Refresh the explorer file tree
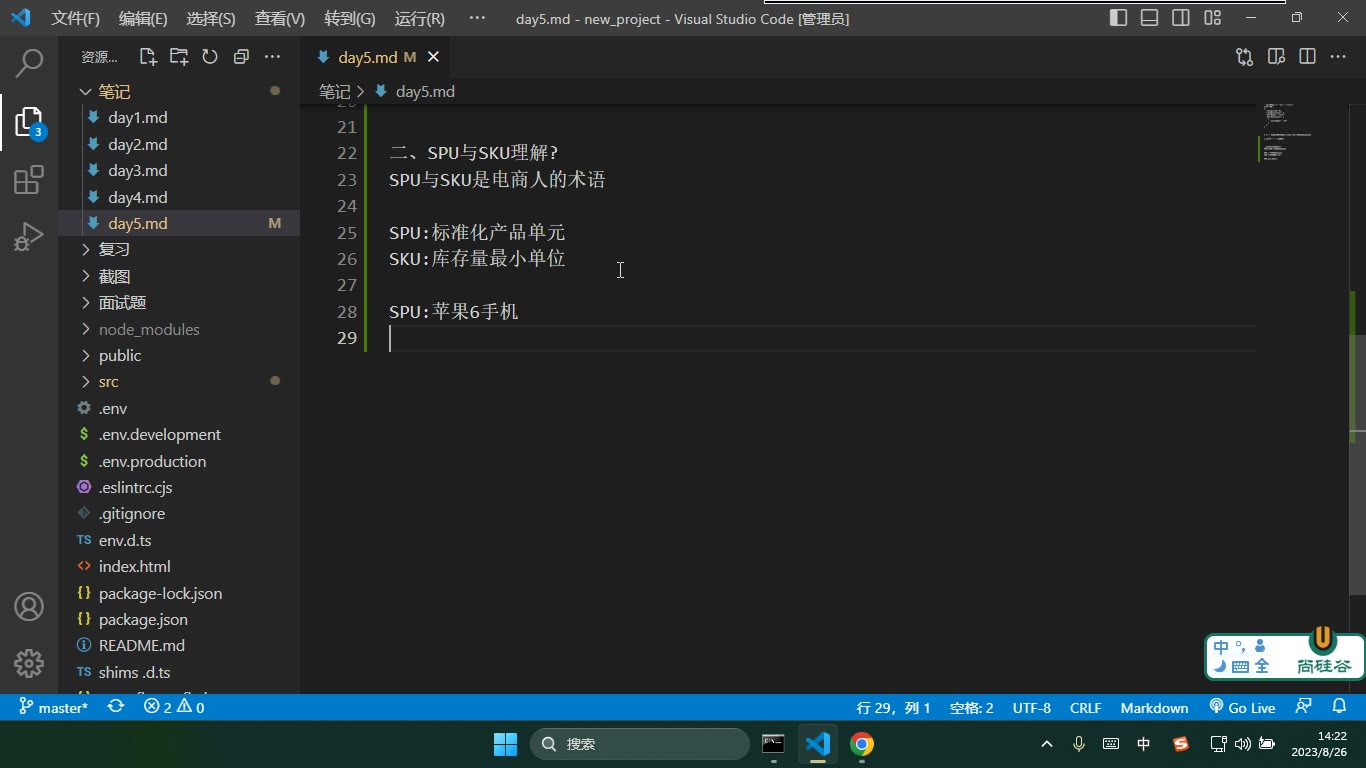 pyautogui.click(x=210, y=57)
